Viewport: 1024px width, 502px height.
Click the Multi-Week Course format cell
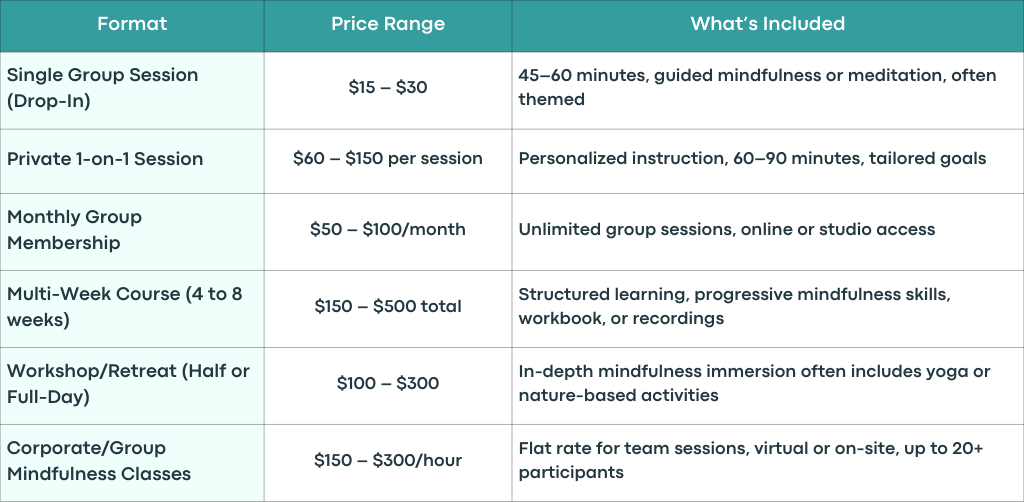(x=132, y=309)
